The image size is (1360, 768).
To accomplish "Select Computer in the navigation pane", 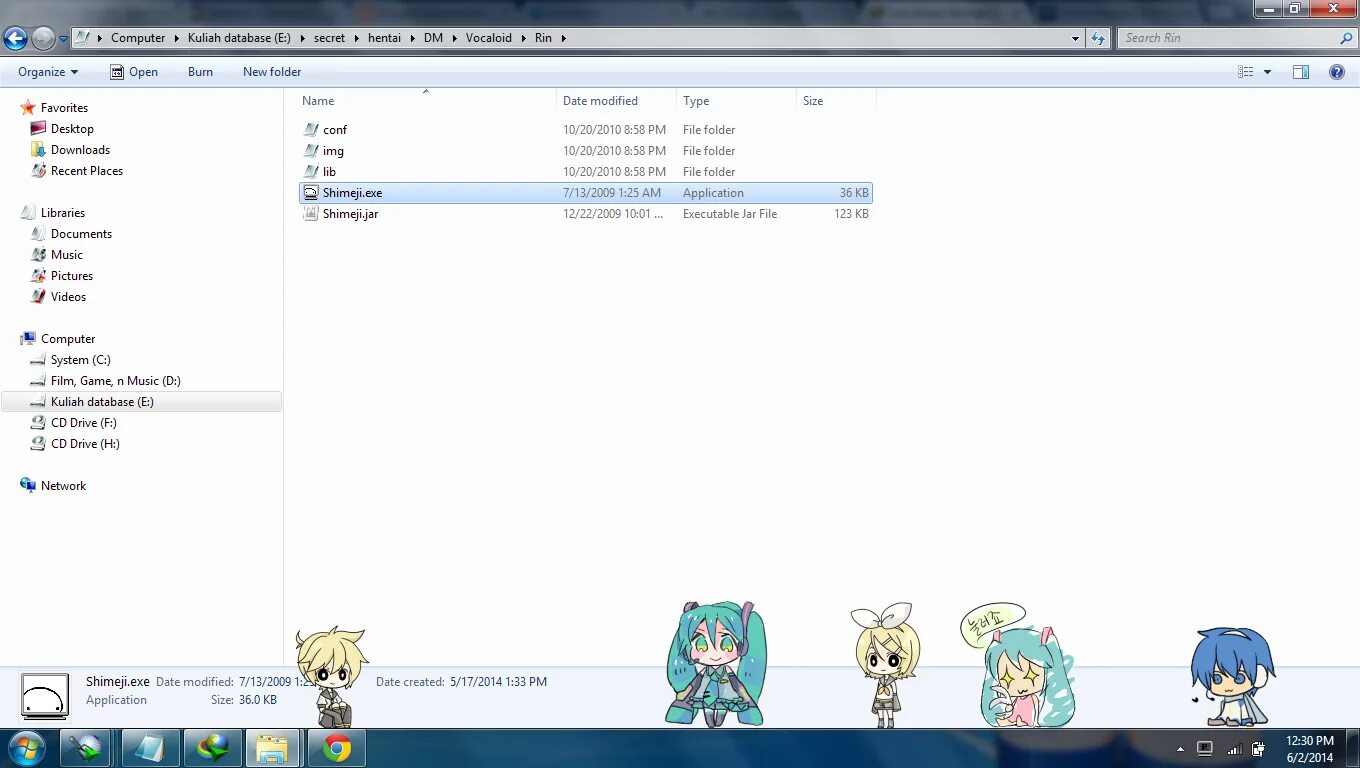I will click(x=68, y=339).
